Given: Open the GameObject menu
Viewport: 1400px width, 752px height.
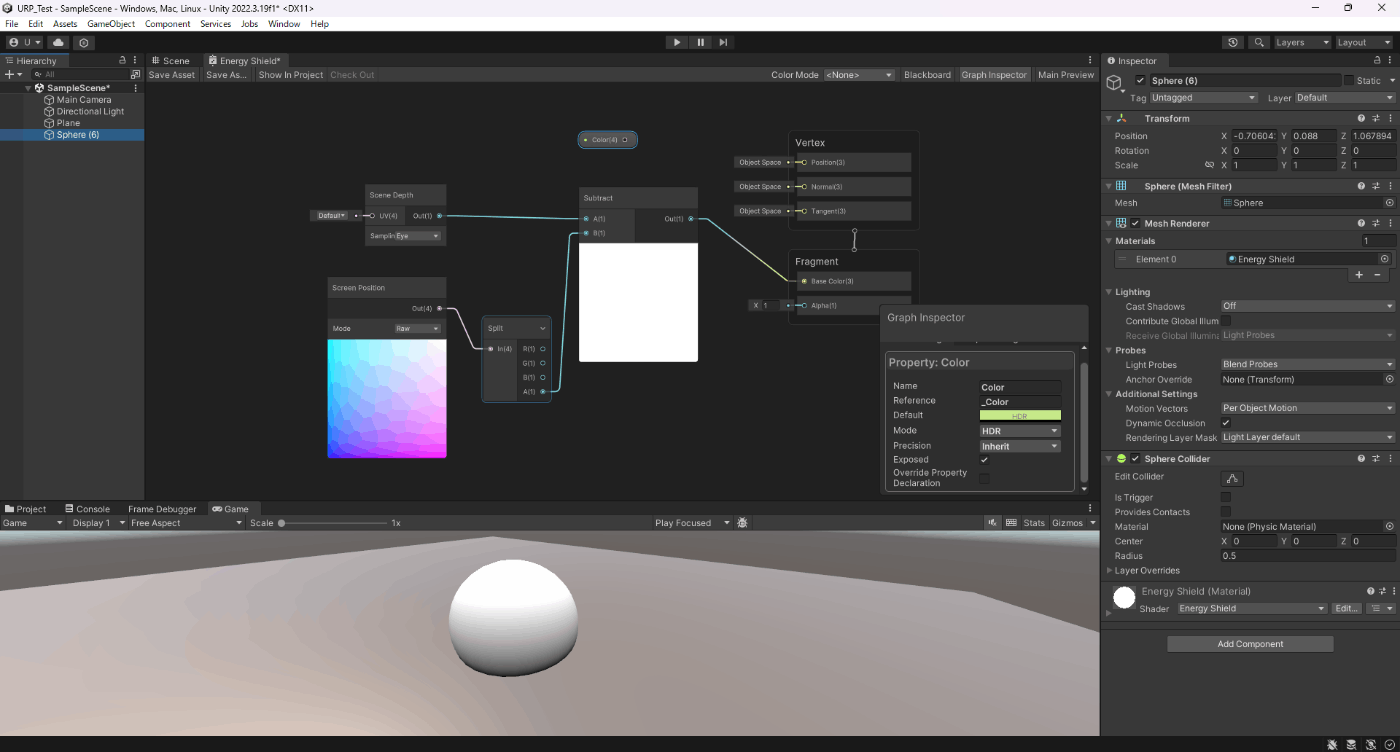Looking at the screenshot, I should coord(110,23).
